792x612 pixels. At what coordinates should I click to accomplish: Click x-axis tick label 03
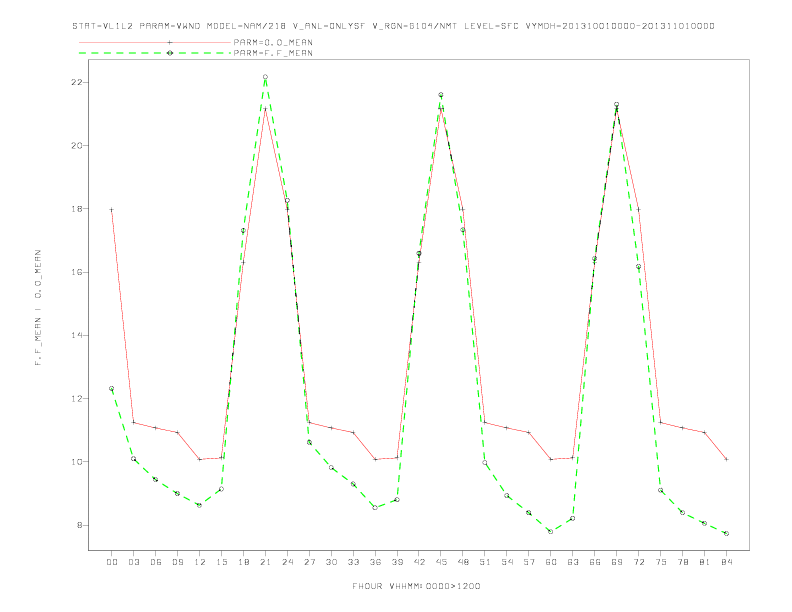133,562
